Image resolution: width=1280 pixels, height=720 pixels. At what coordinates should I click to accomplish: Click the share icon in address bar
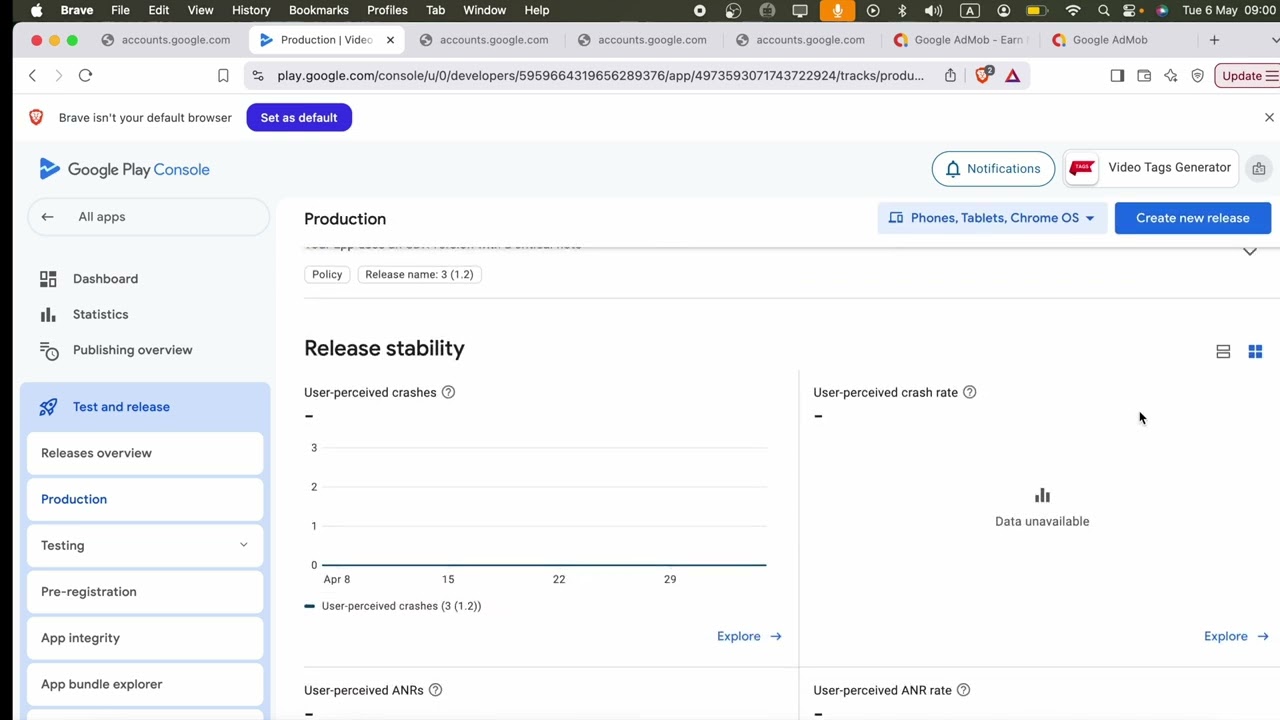[950, 75]
